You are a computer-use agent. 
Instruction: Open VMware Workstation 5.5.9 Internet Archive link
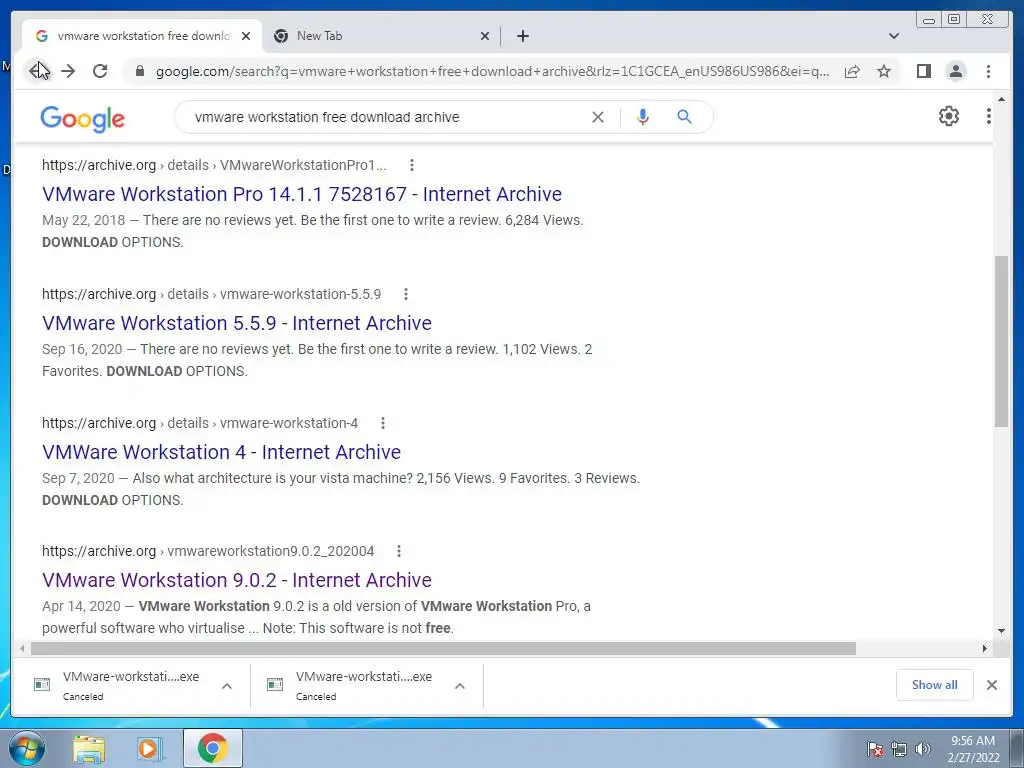tap(236, 323)
